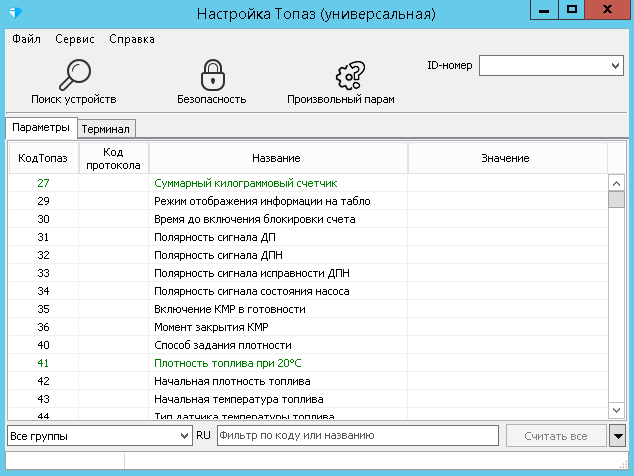Viewport: 634px width, 476px height.
Task: Click scrollbar up arrow in parameter table
Action: tap(616, 184)
